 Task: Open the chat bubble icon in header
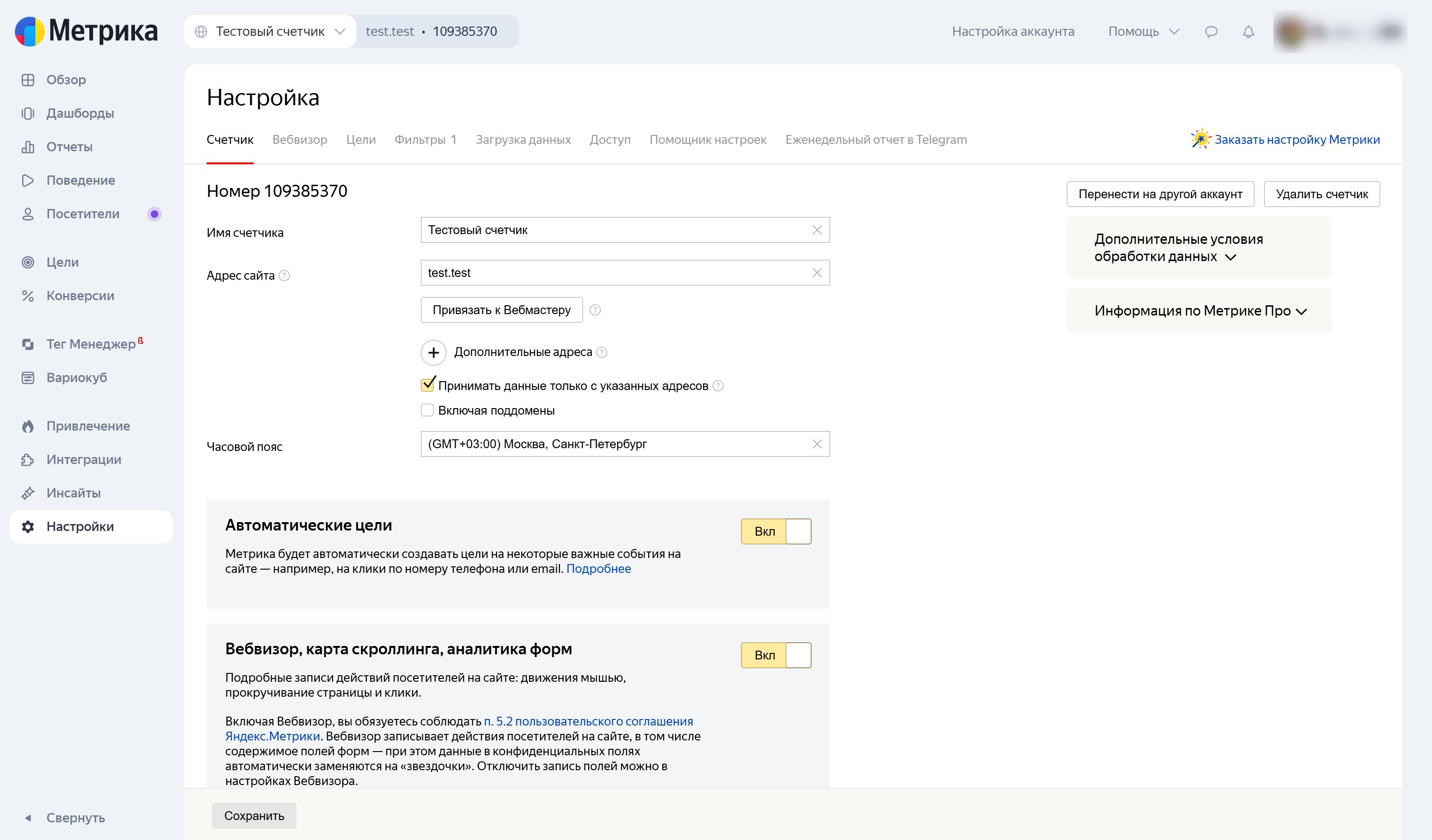point(1211,32)
